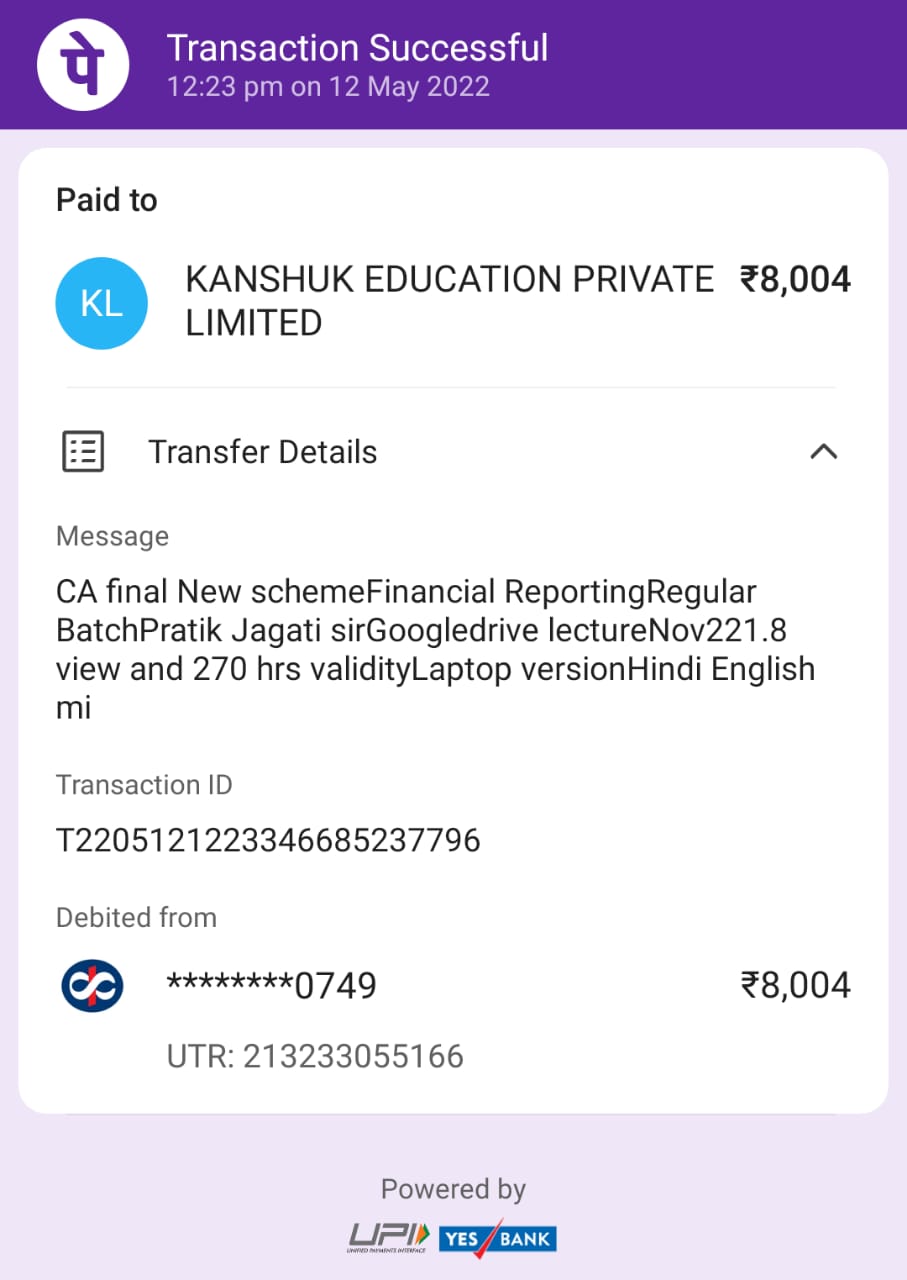Tap the UTR number 213233055166

[315, 1056]
